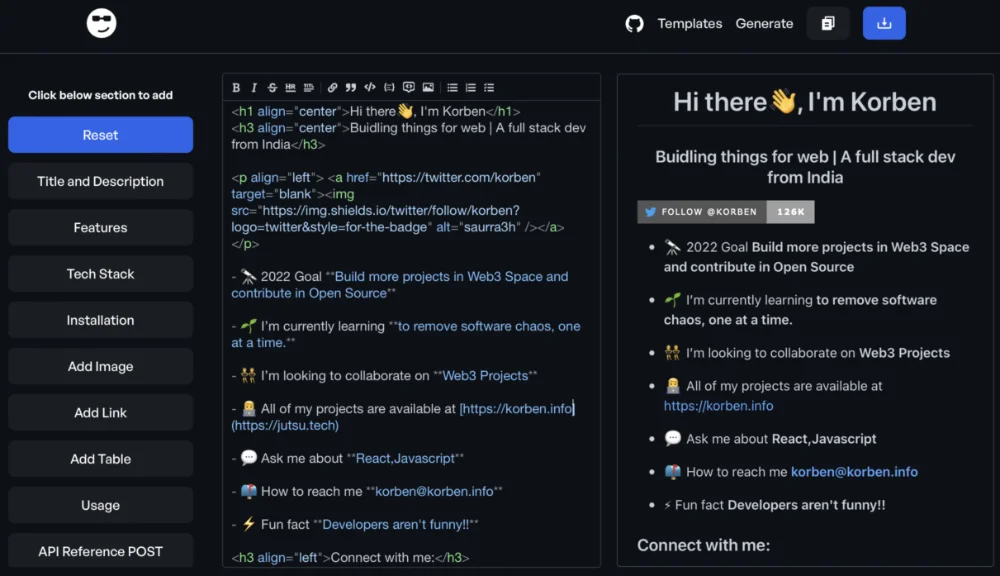The width and height of the screenshot is (1000, 576).
Task: Insert an ordered numbered list
Action: point(471,87)
